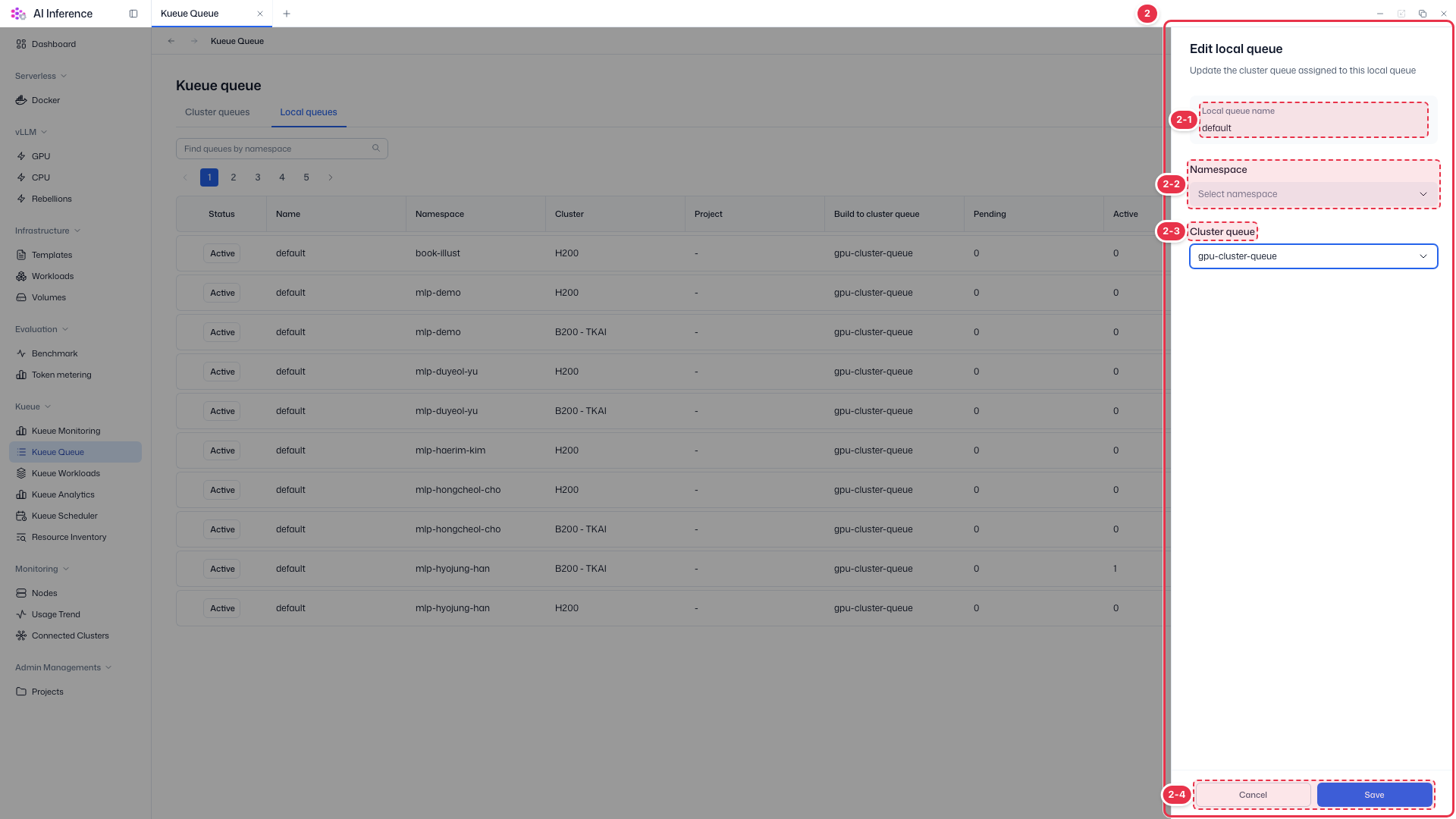The height and width of the screenshot is (819, 1456).
Task: Open the Select namespace dropdown
Action: tap(1313, 194)
